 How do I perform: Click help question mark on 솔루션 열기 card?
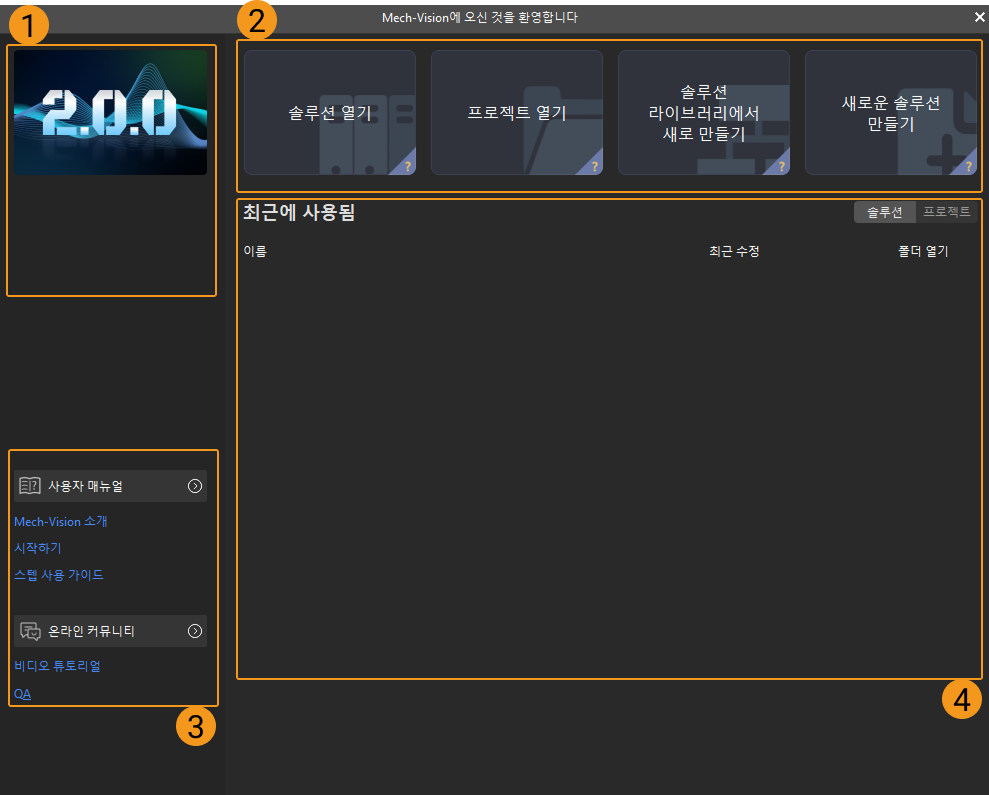(407, 167)
